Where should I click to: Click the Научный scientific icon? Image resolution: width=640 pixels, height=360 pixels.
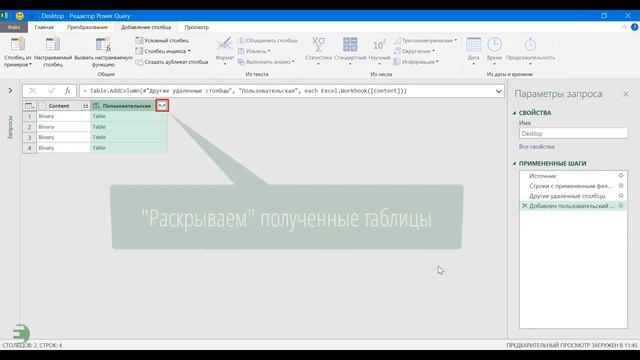[379, 44]
